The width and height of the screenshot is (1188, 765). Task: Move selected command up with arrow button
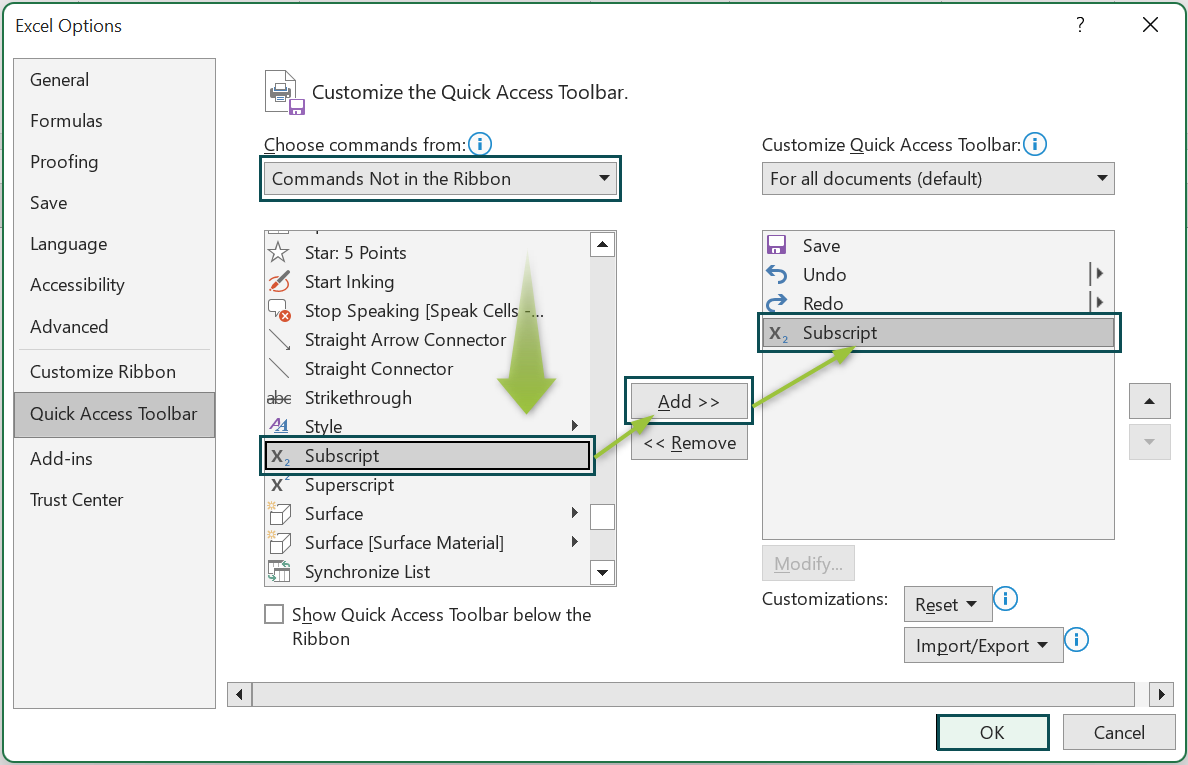[1149, 401]
